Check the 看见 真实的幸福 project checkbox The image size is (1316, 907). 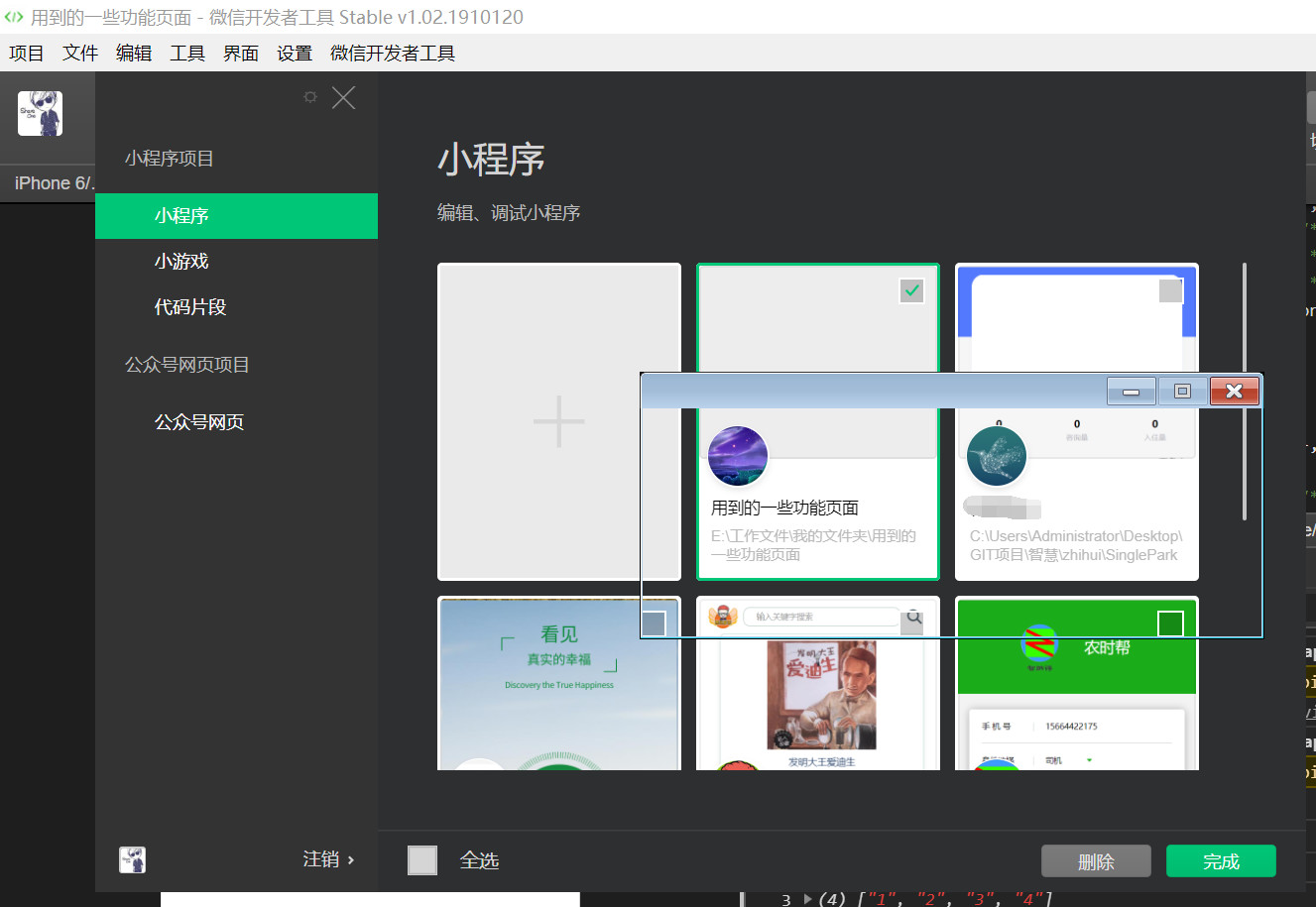click(x=654, y=624)
